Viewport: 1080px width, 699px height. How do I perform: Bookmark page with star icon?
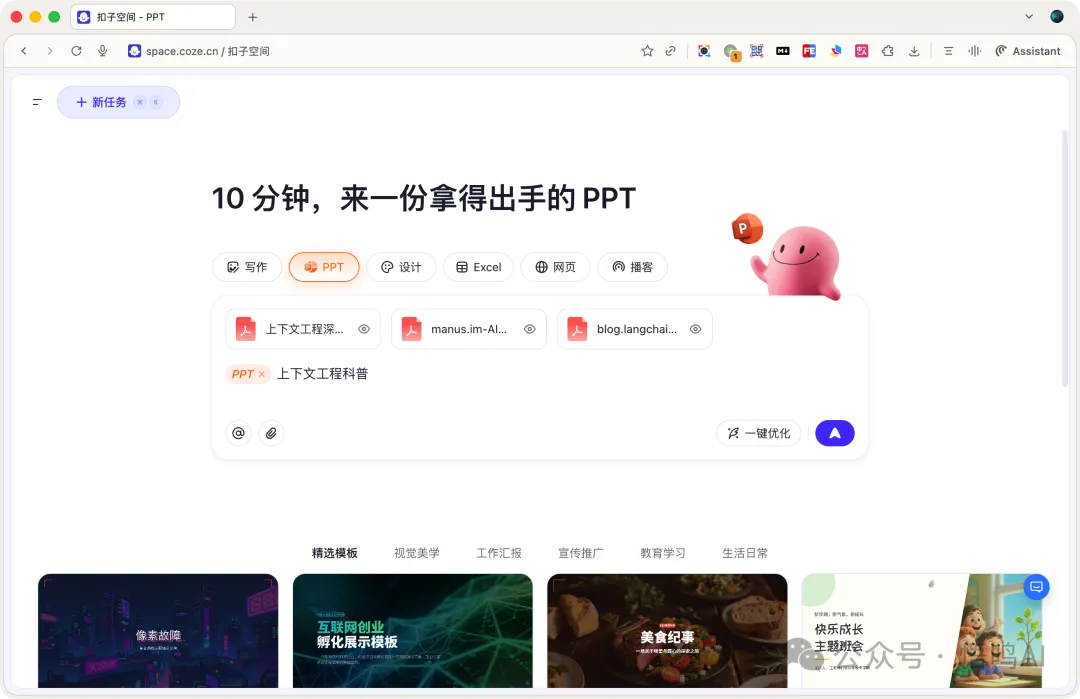[x=647, y=51]
